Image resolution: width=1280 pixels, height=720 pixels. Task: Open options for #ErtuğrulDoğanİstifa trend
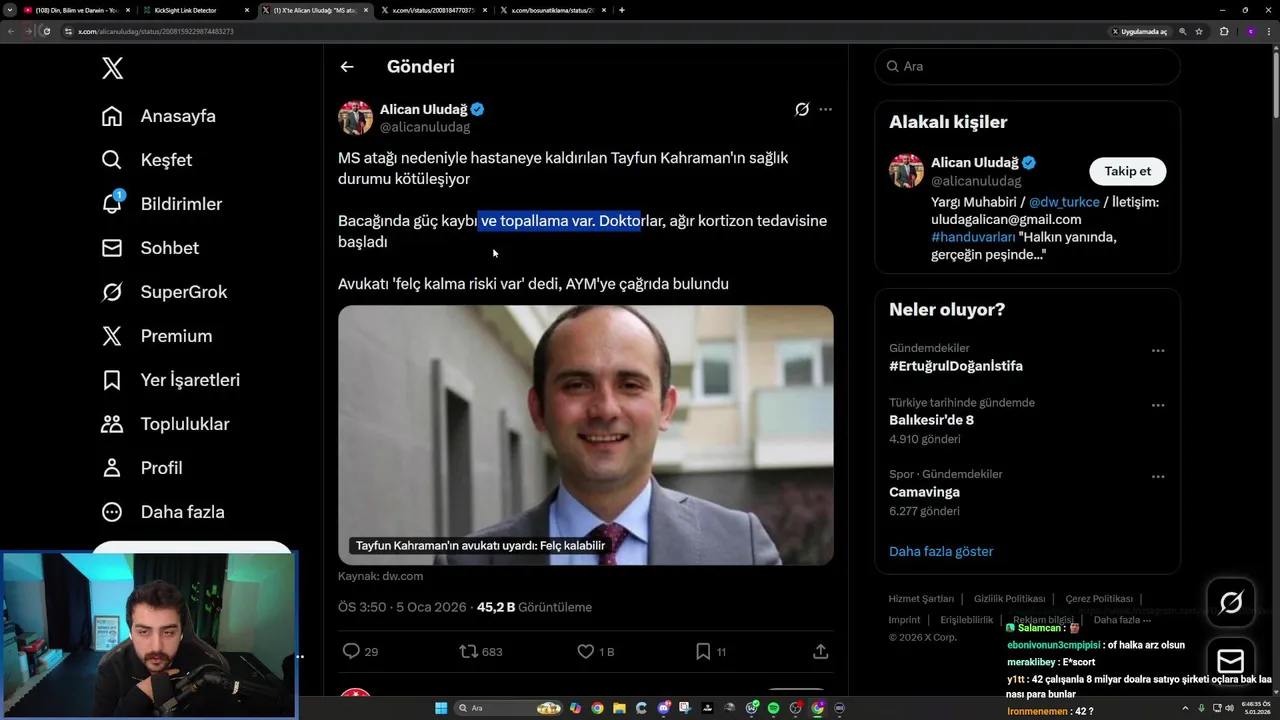tap(1157, 351)
